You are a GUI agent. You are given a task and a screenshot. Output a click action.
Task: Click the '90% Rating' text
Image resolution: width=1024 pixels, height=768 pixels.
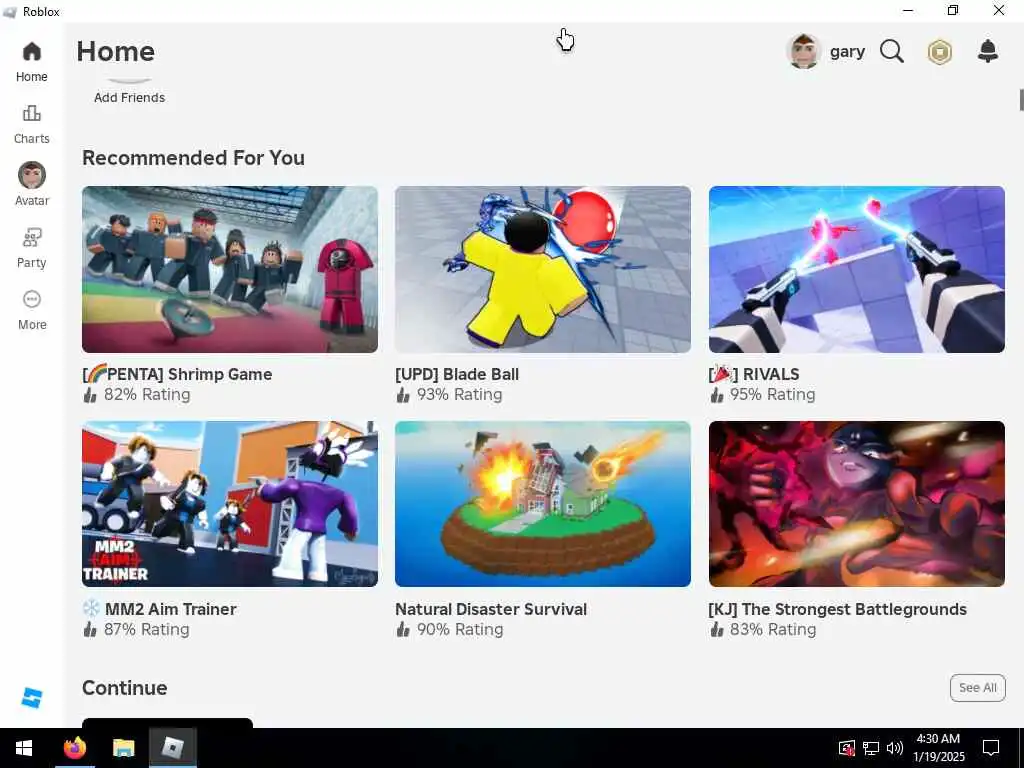pyautogui.click(x=460, y=629)
